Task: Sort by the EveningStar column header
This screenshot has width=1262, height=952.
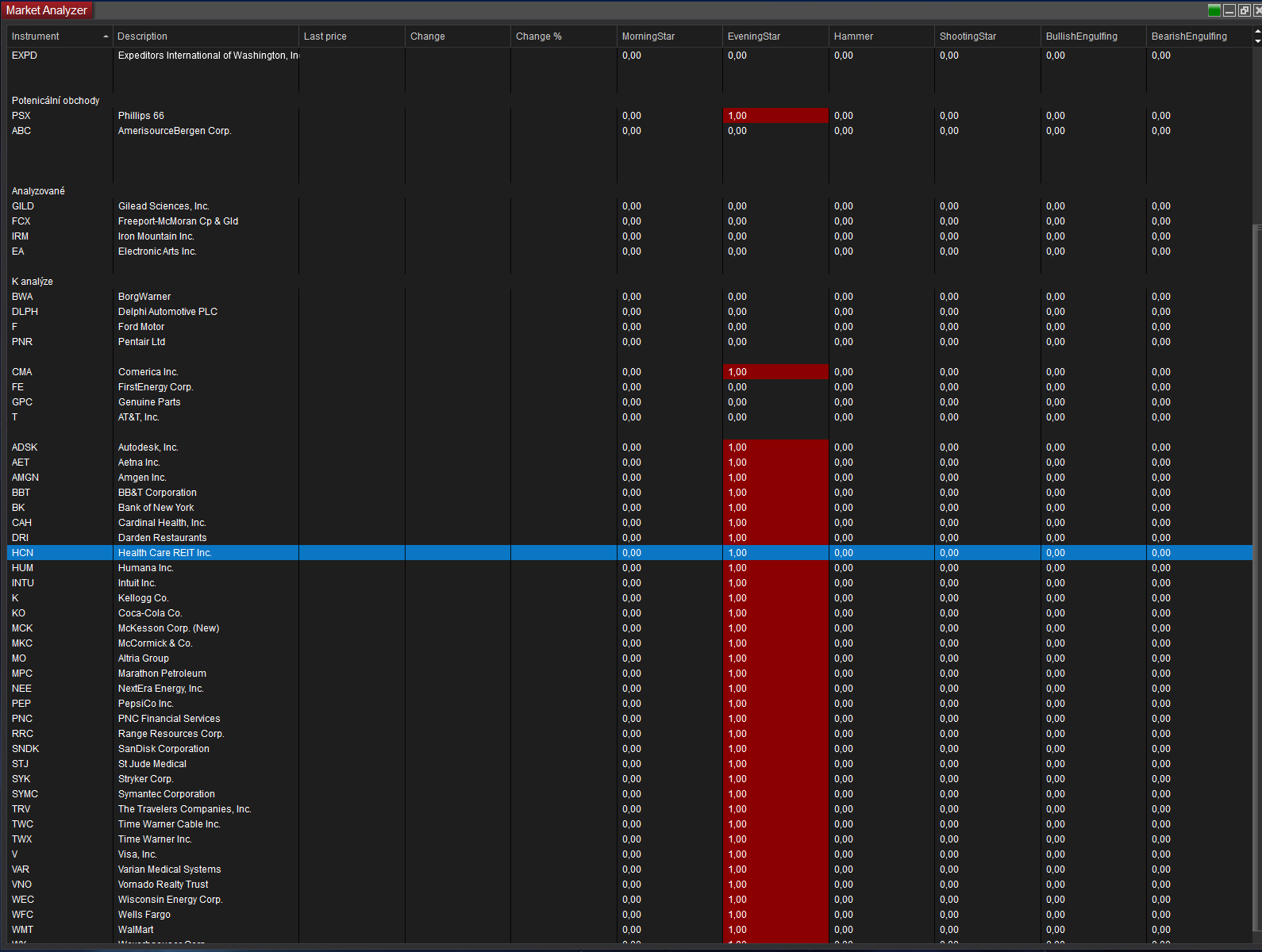Action: (x=775, y=36)
